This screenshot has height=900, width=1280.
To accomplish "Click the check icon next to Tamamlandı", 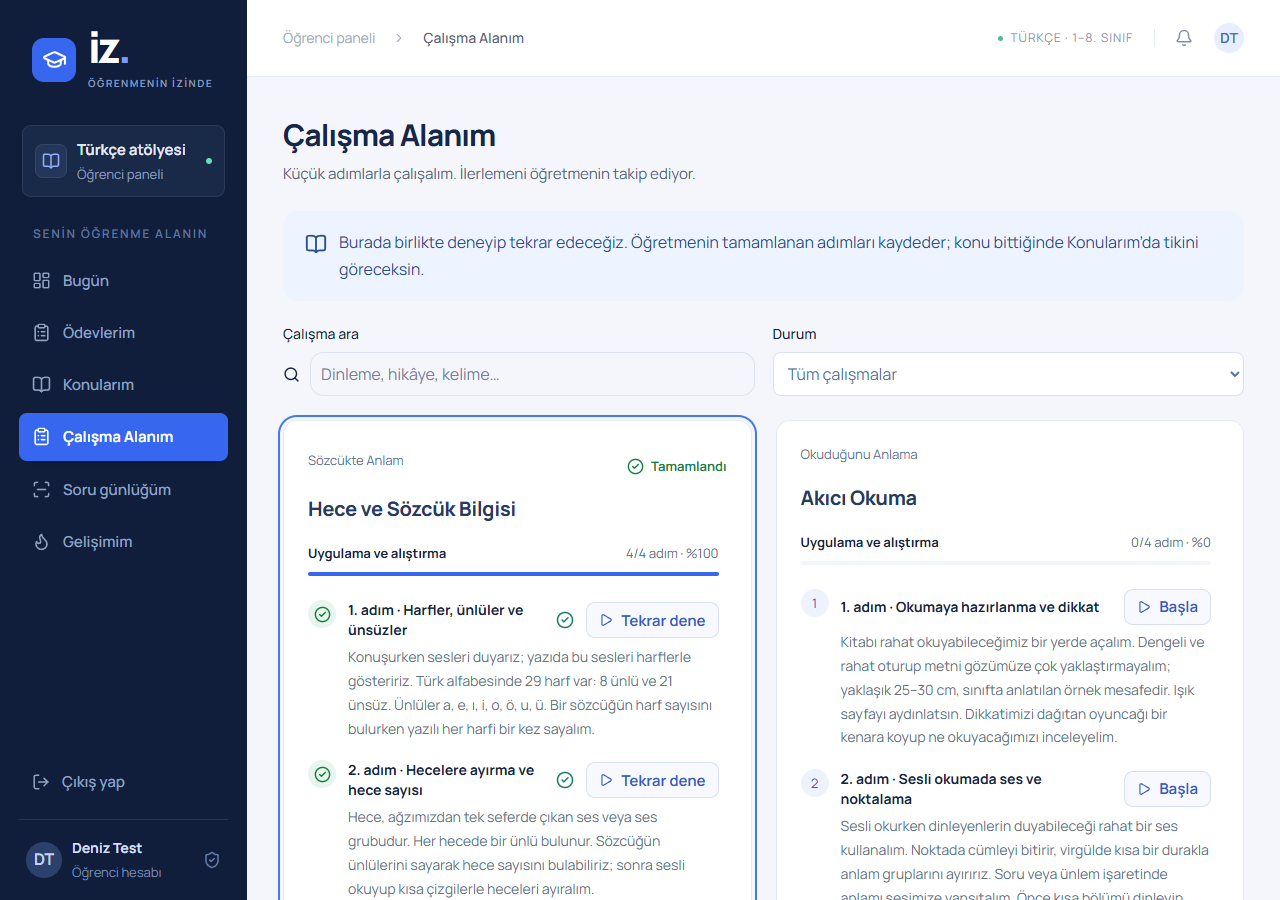I will 635,466.
